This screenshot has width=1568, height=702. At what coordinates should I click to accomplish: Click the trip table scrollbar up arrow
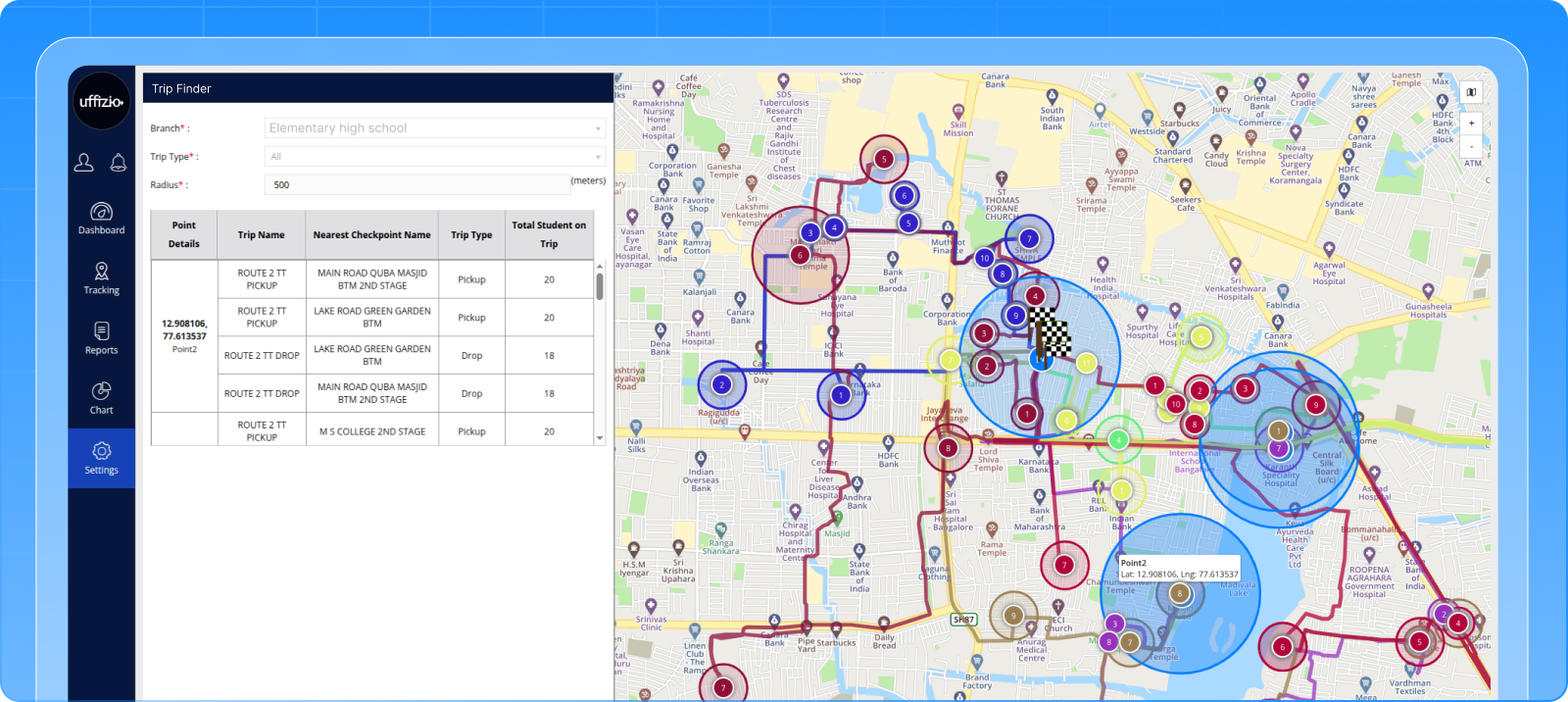tap(600, 267)
